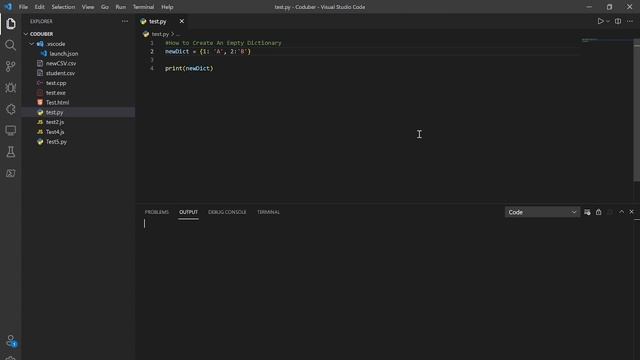Open the Explorer view in activity bar
The image size is (640, 360).
11,24
